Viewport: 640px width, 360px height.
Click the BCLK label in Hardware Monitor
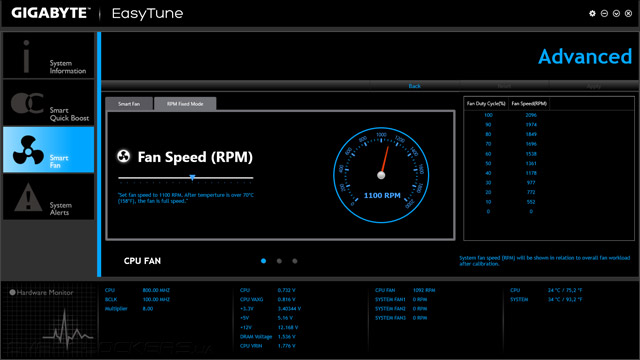[111, 299]
